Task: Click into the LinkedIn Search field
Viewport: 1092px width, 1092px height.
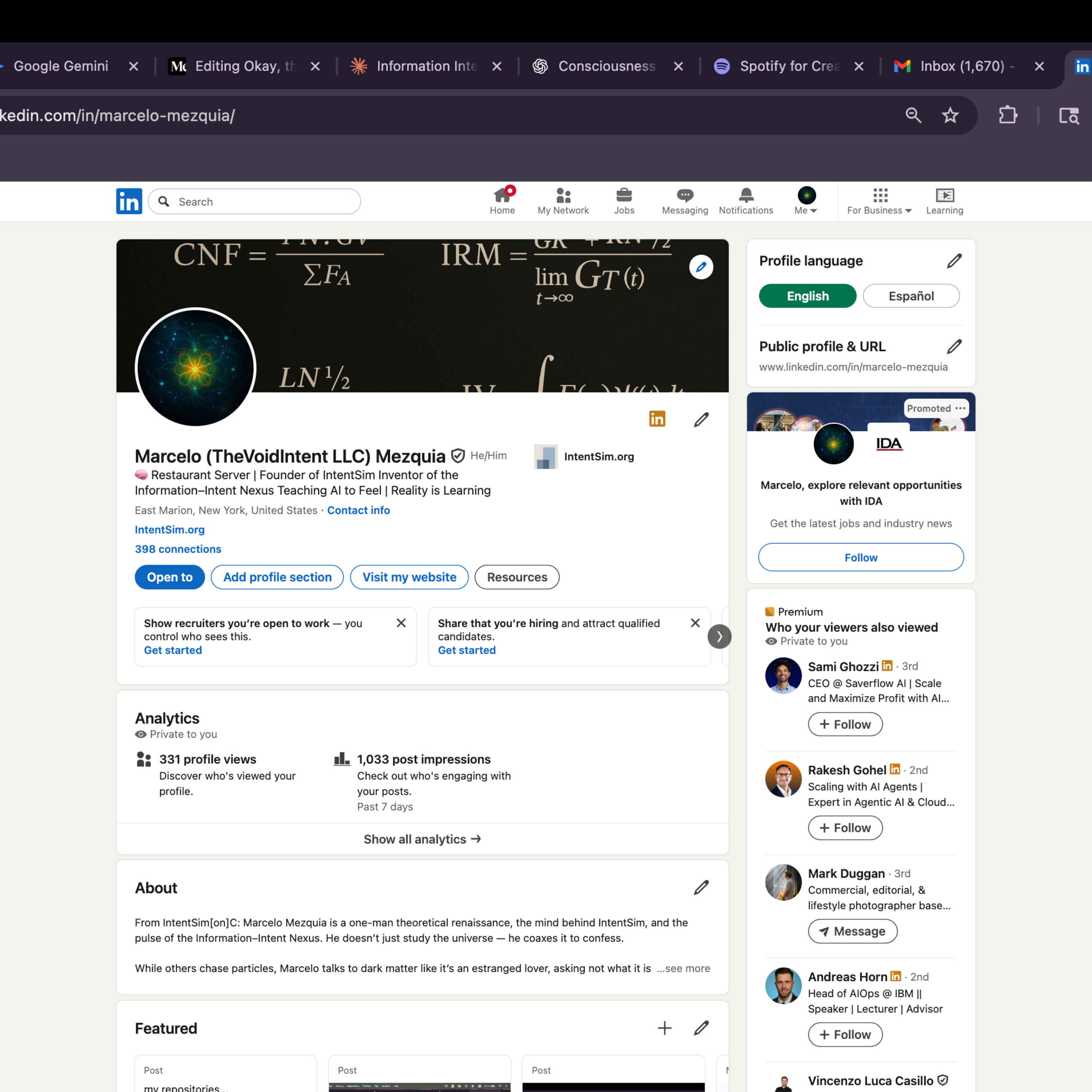Action: pyautogui.click(x=254, y=201)
